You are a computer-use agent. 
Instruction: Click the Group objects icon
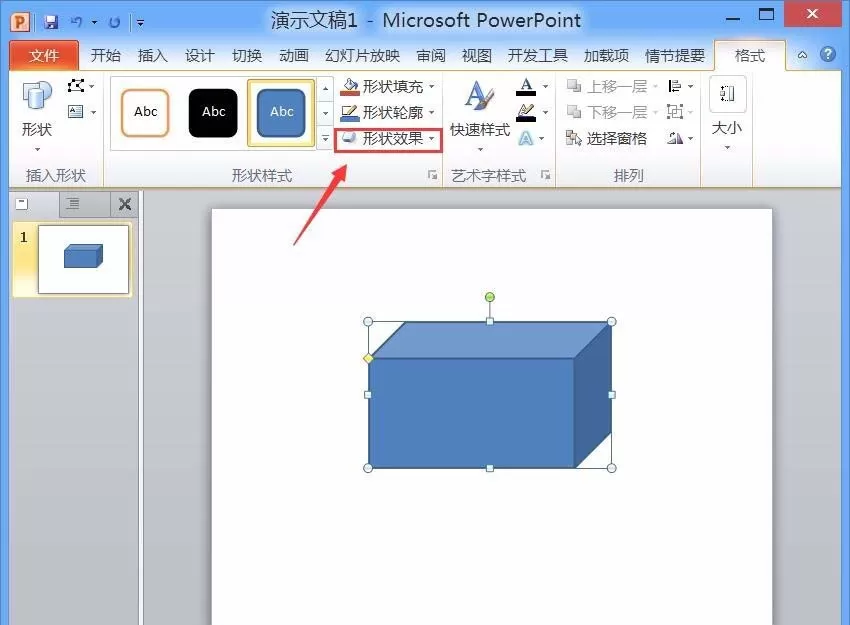(x=674, y=112)
